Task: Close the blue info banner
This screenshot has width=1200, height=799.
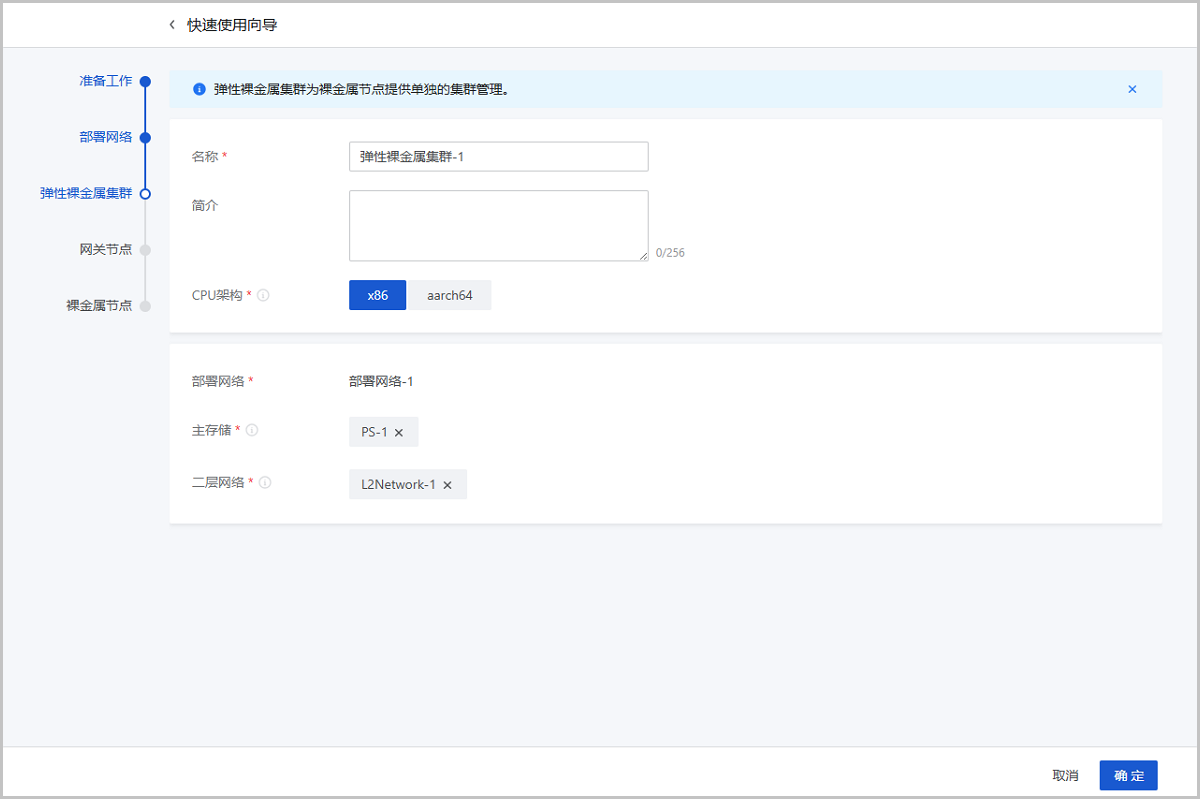Action: point(1132,89)
